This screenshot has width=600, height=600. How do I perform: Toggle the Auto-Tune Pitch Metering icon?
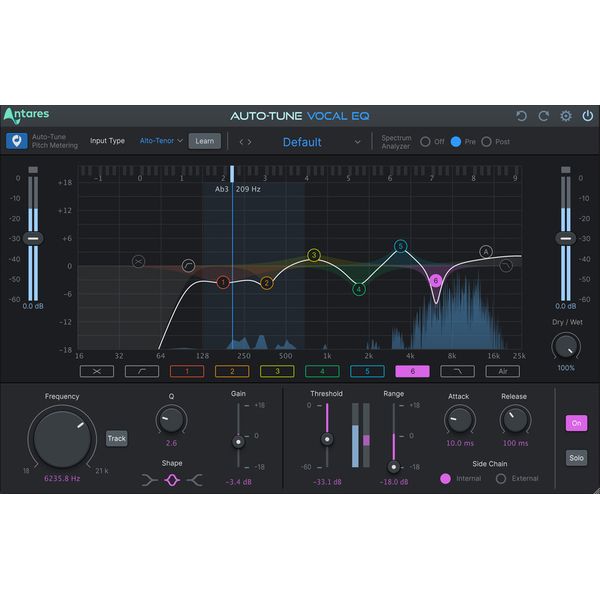pyautogui.click(x=16, y=141)
